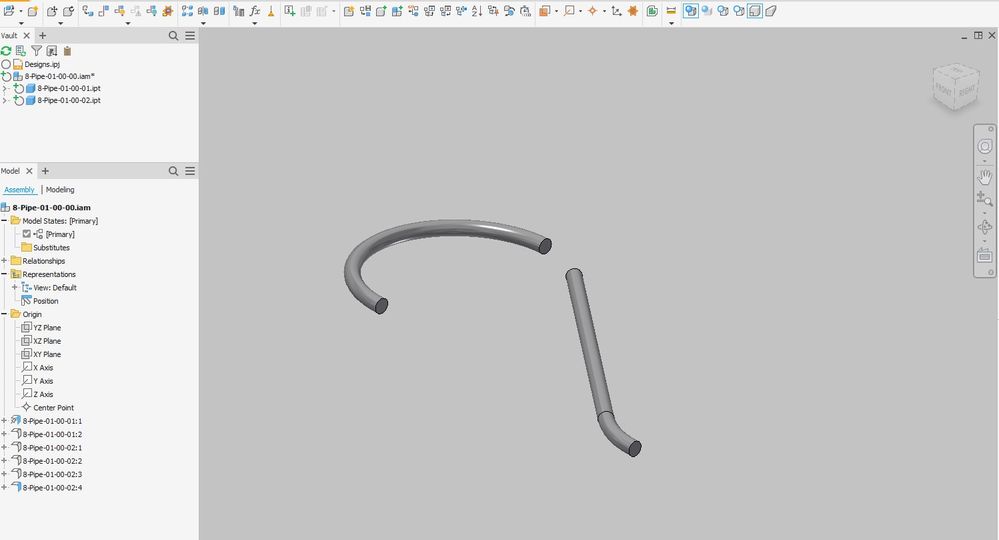The width and height of the screenshot is (999, 540).
Task: Click the ViewCube in the viewport corner
Action: (956, 87)
